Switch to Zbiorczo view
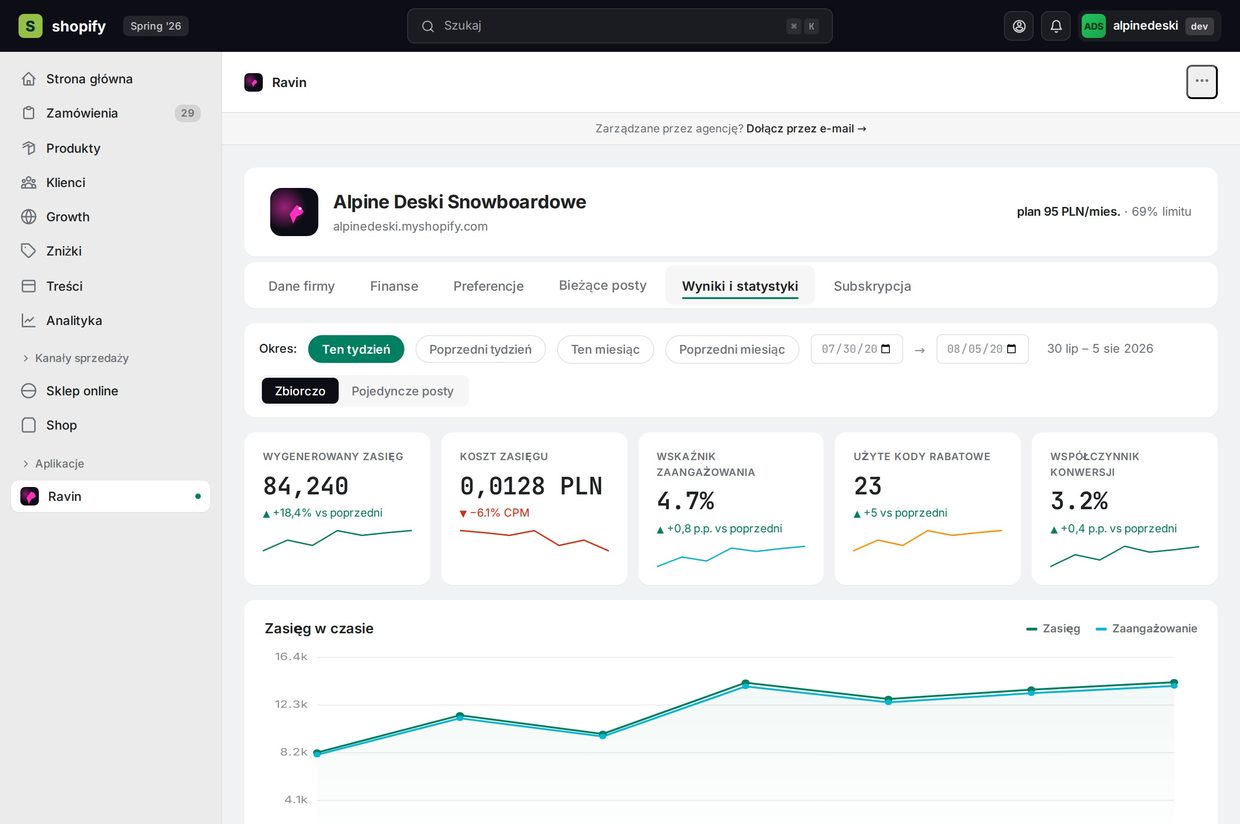Viewport: 1240px width, 824px height. pyautogui.click(x=300, y=391)
